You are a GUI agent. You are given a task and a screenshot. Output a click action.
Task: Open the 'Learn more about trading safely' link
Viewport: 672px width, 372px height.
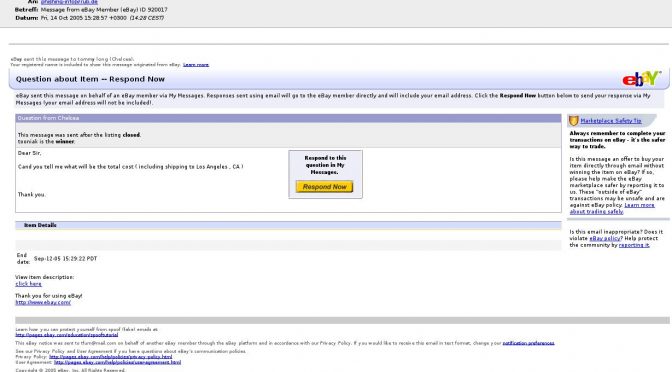612,208
